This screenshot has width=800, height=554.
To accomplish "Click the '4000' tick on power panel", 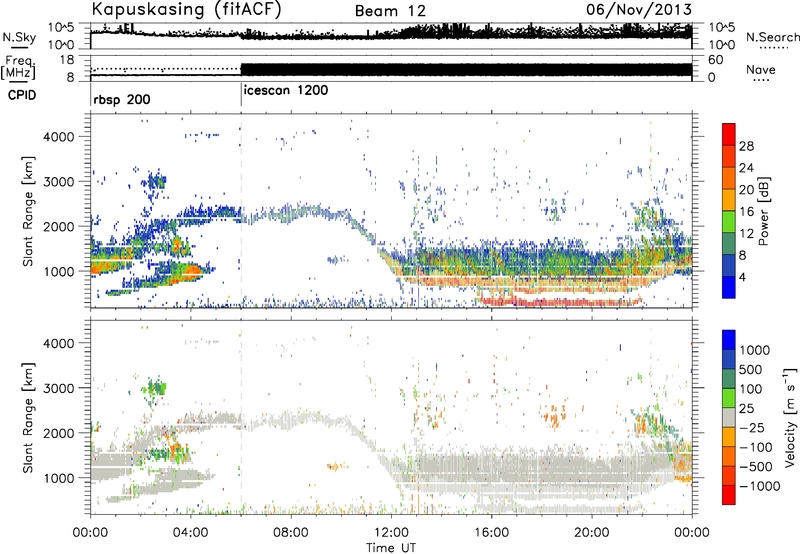I will 59,136.
